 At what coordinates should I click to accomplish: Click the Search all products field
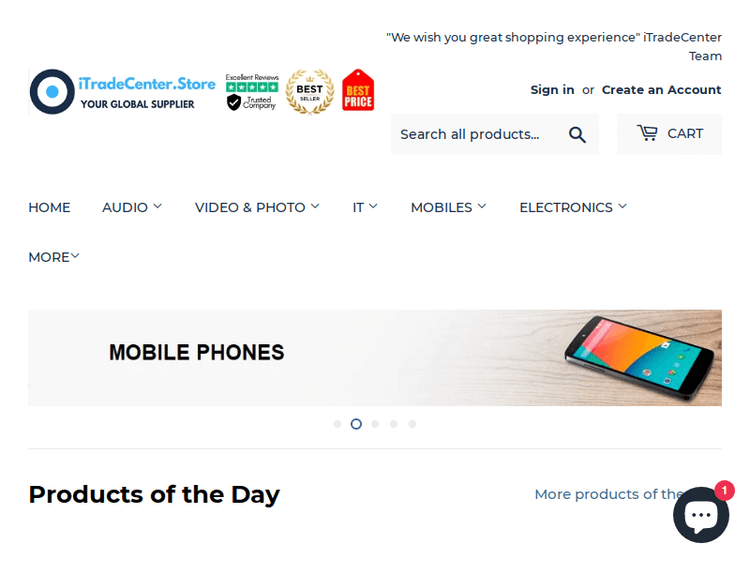[475, 134]
